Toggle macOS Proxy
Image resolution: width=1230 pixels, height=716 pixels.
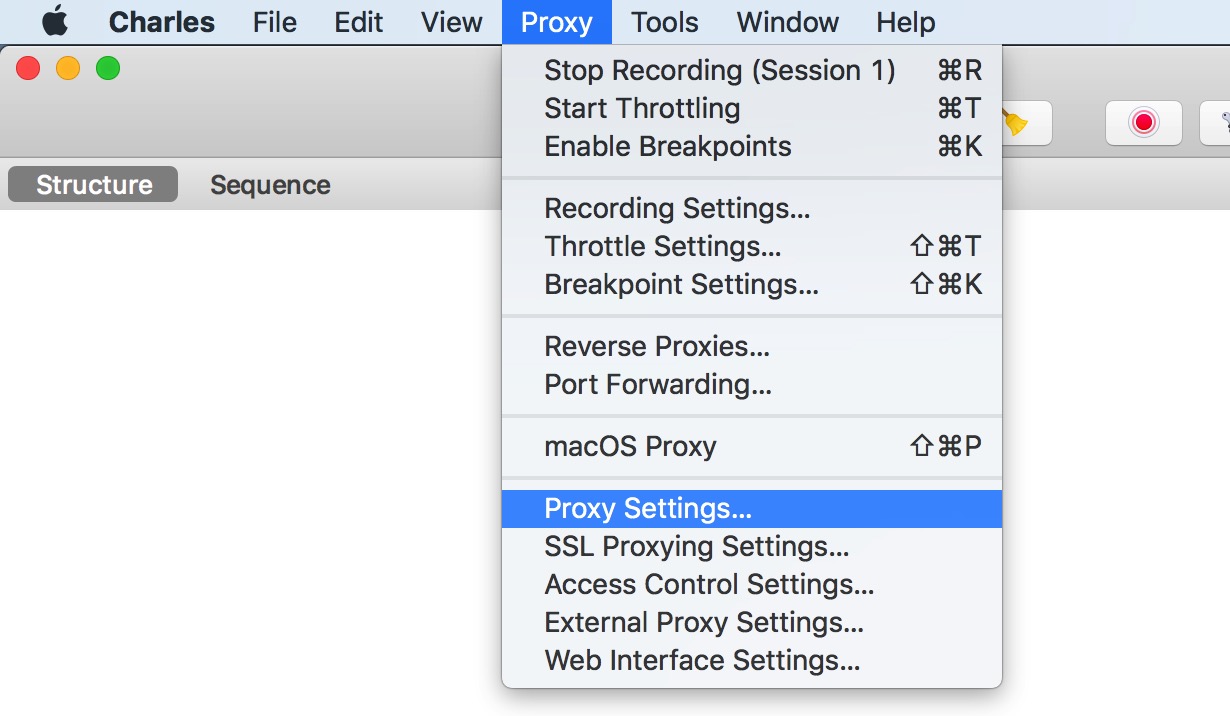(752, 447)
